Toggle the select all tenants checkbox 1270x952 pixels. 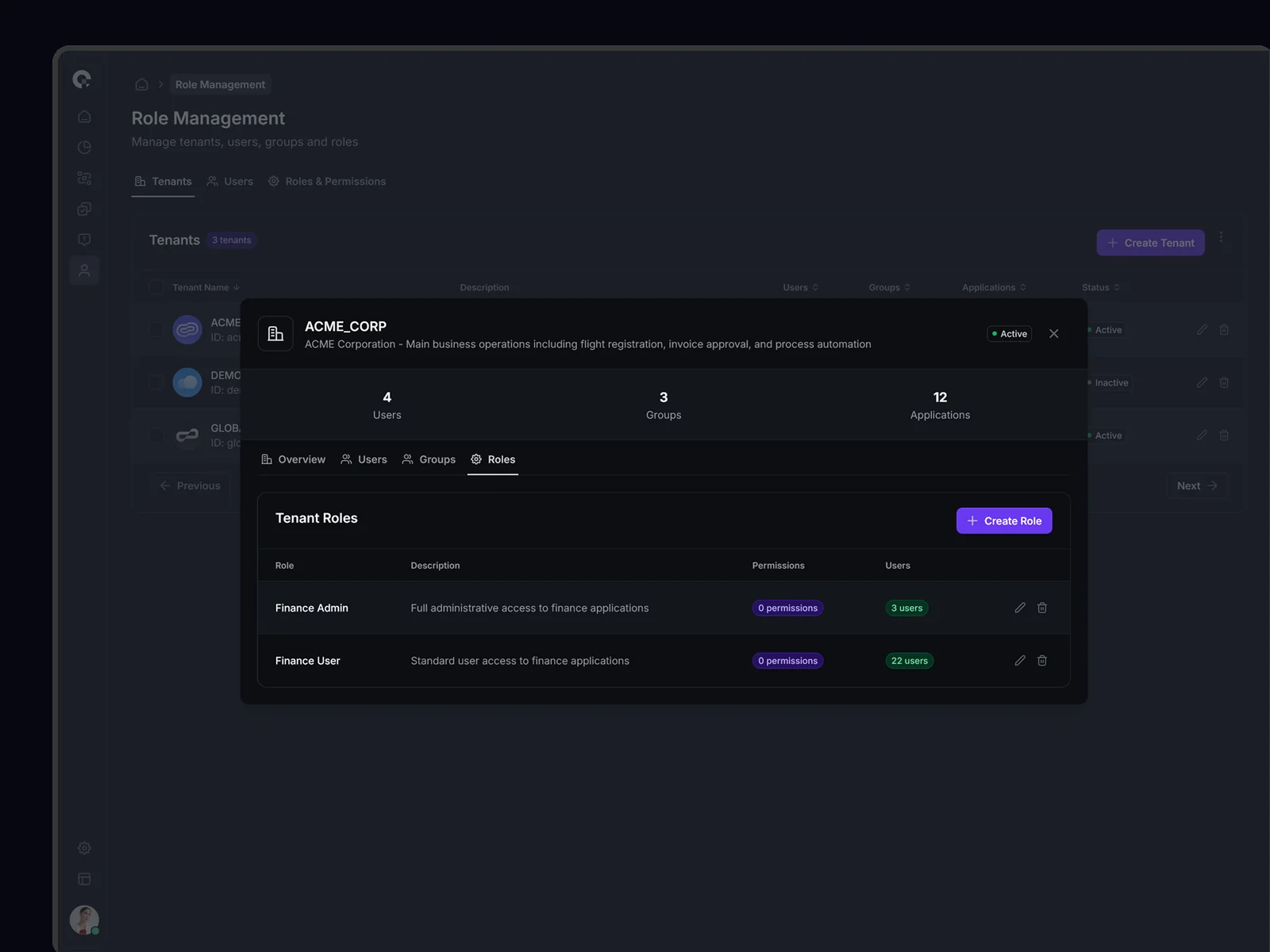[x=156, y=287]
